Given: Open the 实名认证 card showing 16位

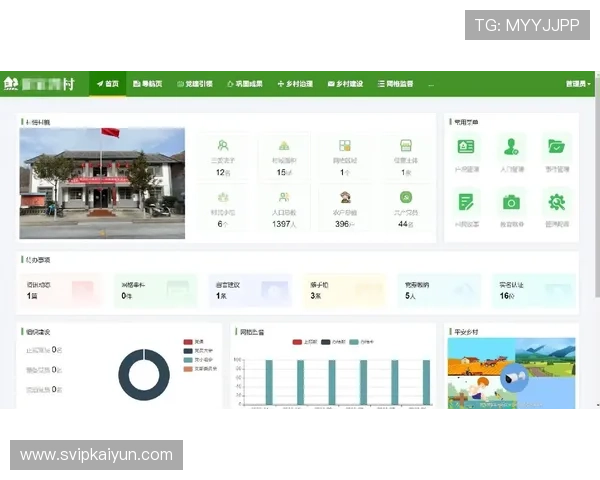Looking at the screenshot, I should [534, 291].
